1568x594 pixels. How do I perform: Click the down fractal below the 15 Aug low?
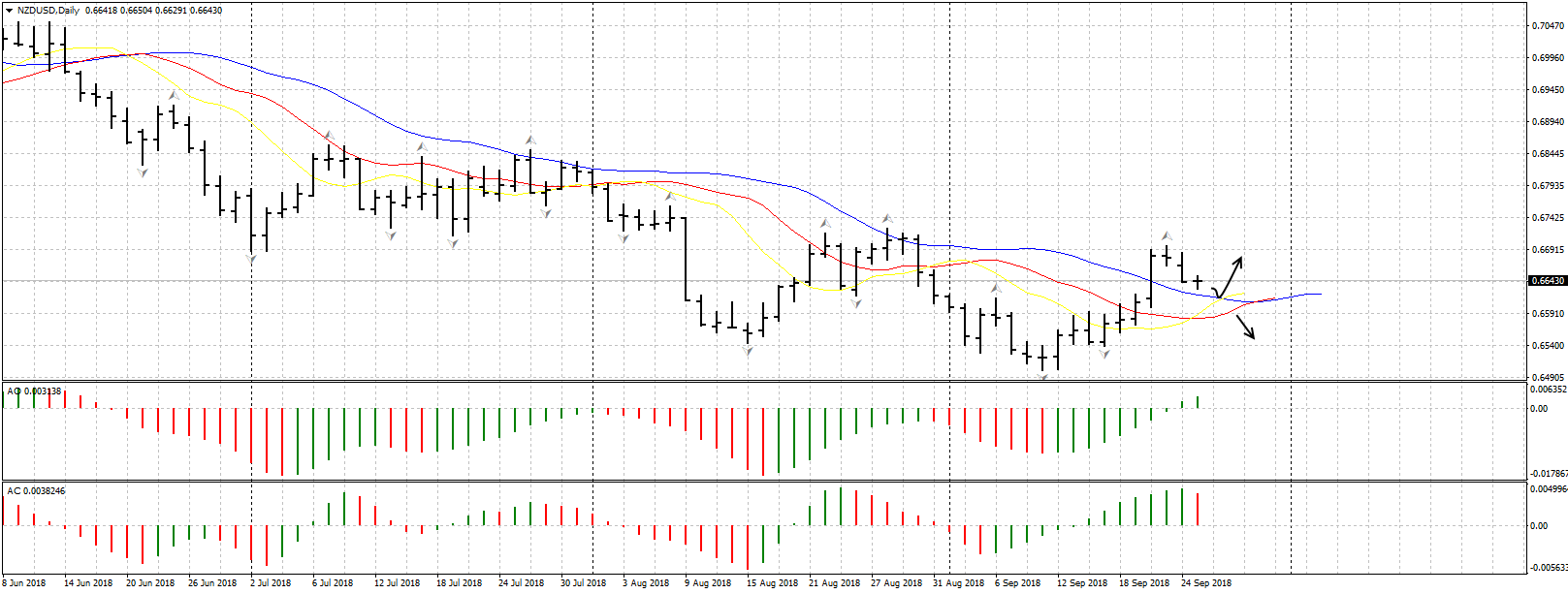coord(748,351)
